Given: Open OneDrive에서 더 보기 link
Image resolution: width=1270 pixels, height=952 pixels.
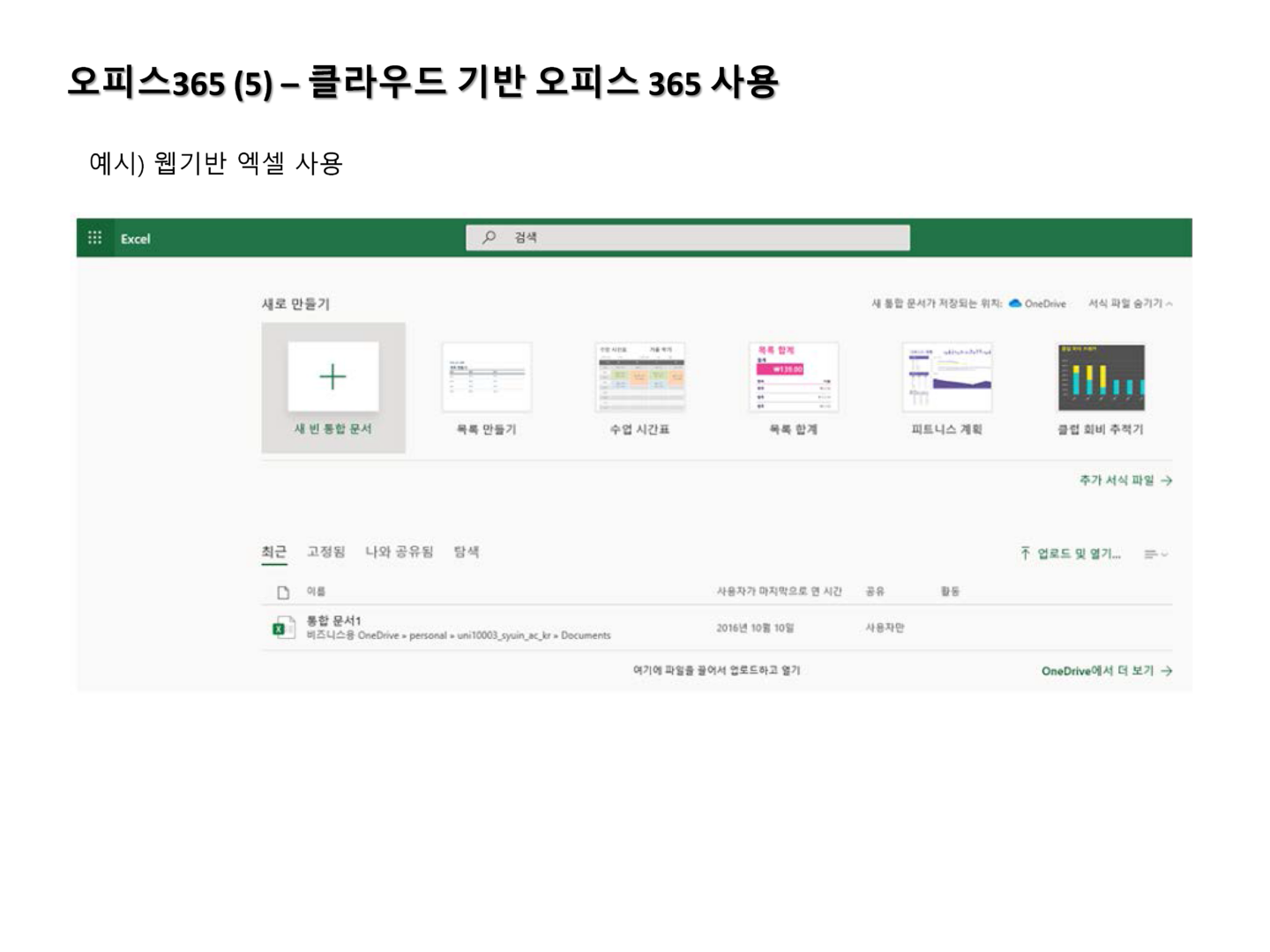Looking at the screenshot, I should (x=1107, y=671).
